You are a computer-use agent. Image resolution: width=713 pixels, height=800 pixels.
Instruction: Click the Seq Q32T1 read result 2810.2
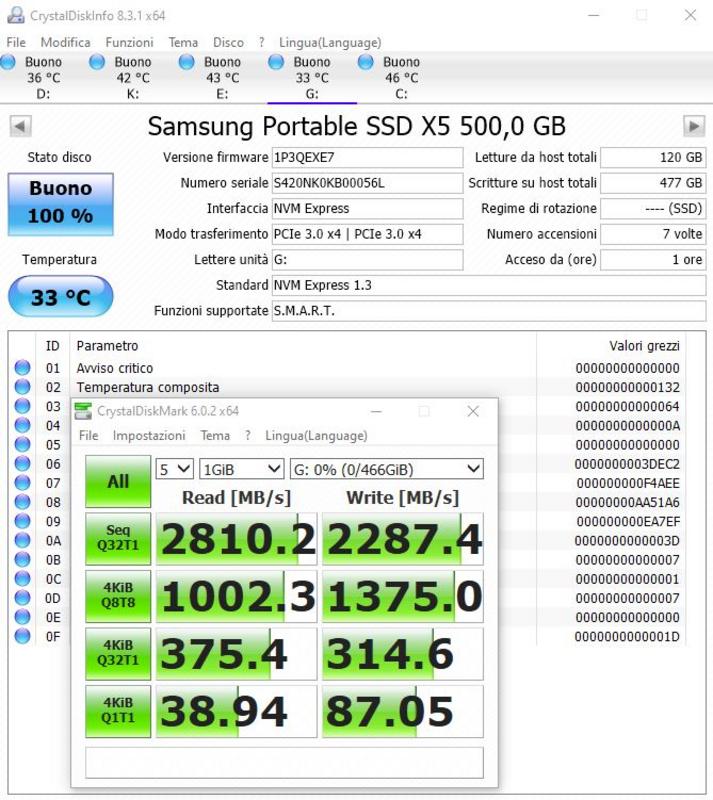[x=236, y=539]
